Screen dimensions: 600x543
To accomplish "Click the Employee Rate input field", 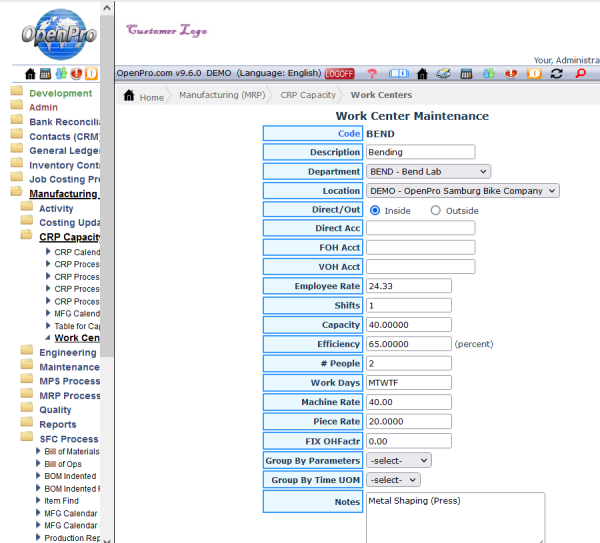I will (408, 286).
